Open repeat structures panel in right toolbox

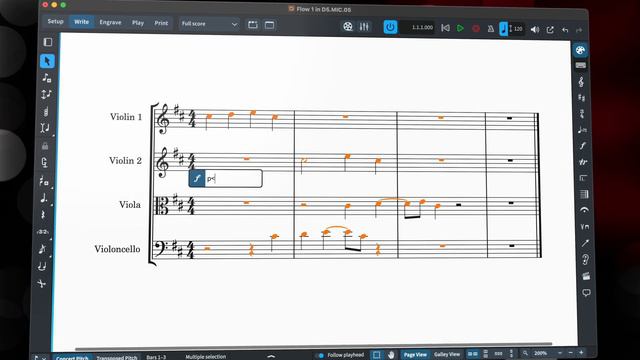tap(584, 178)
